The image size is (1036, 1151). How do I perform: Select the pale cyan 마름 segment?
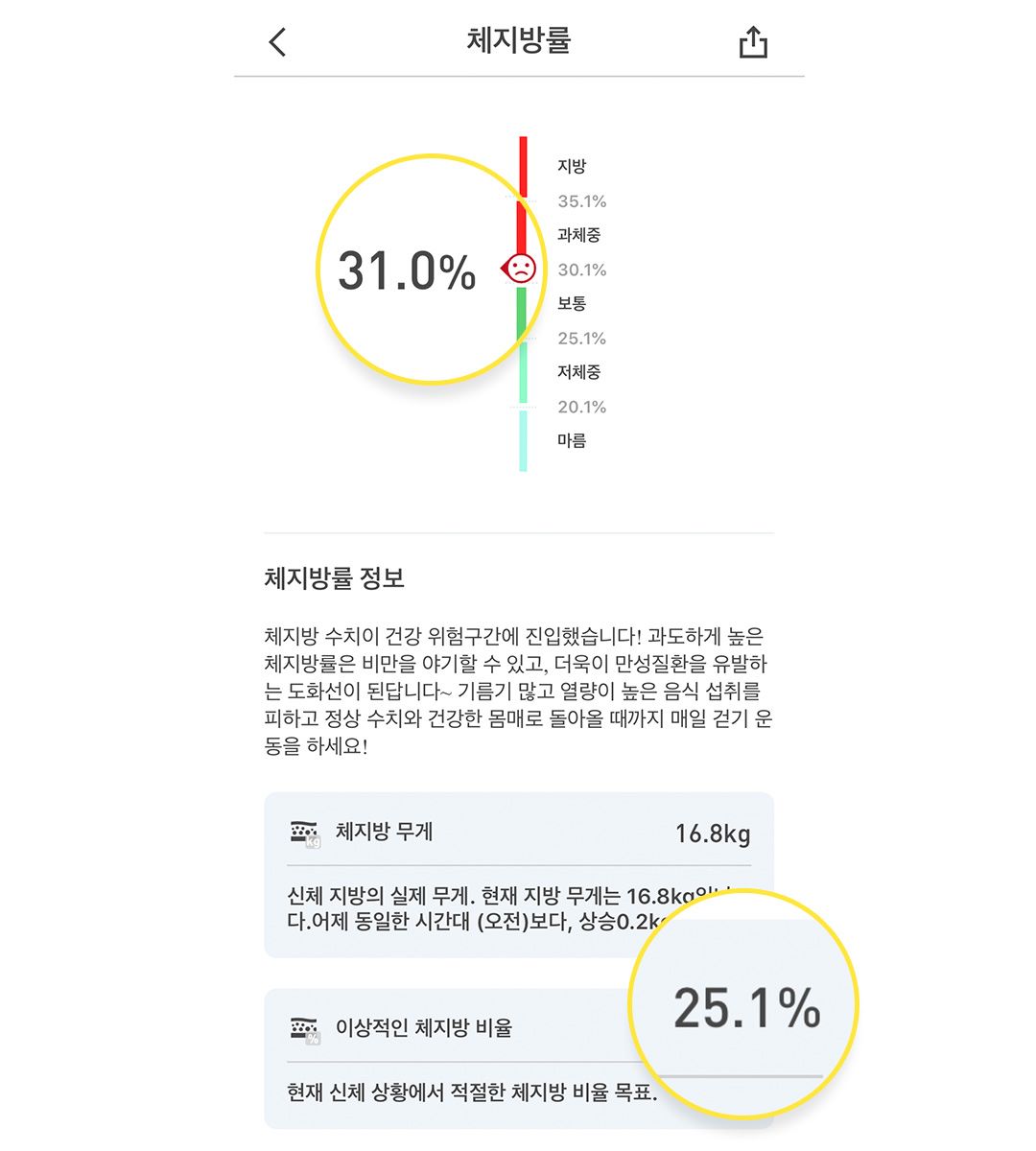523,441
